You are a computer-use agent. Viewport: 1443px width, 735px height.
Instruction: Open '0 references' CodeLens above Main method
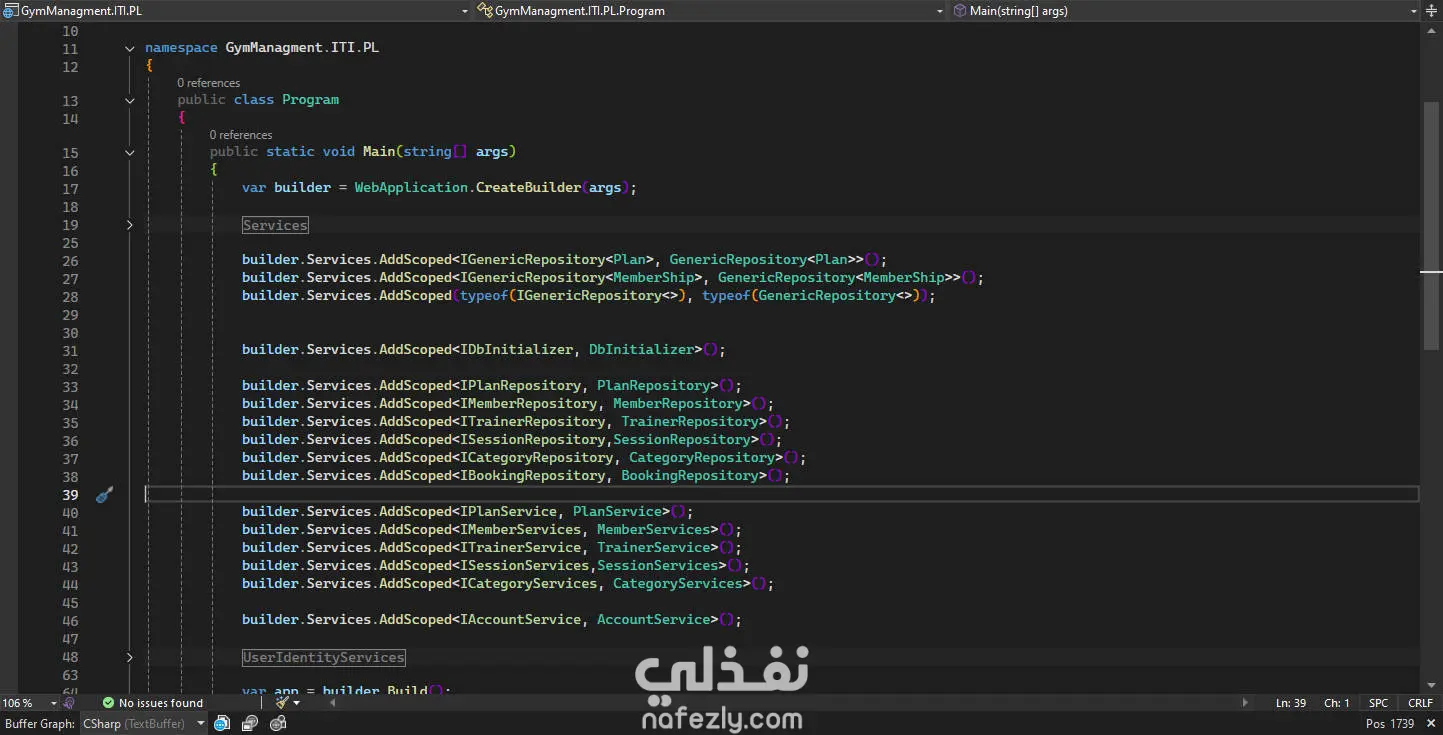241,135
